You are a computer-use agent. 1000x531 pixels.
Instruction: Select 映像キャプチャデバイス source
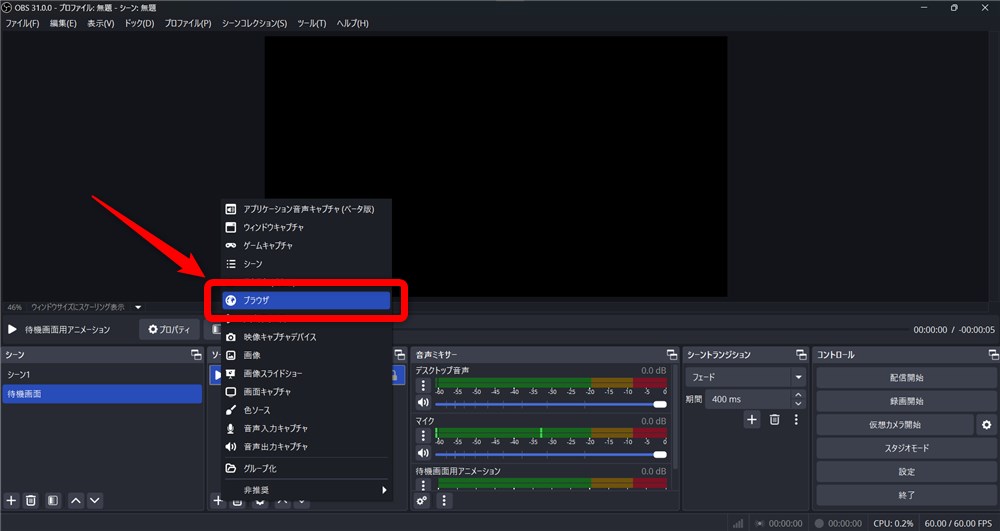306,337
